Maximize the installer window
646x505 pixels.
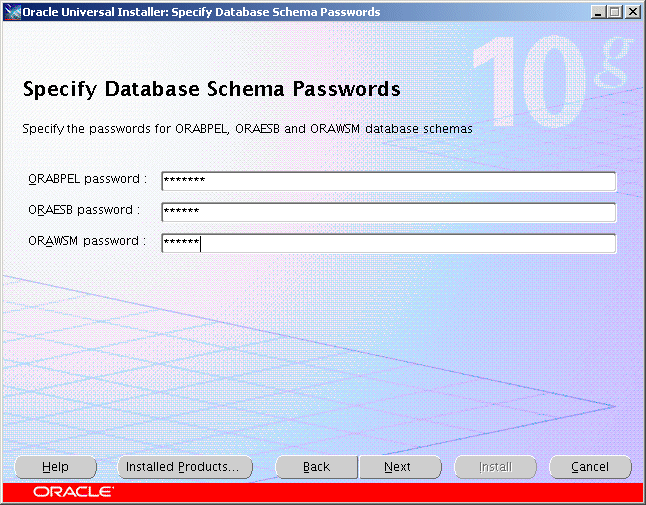[x=615, y=12]
